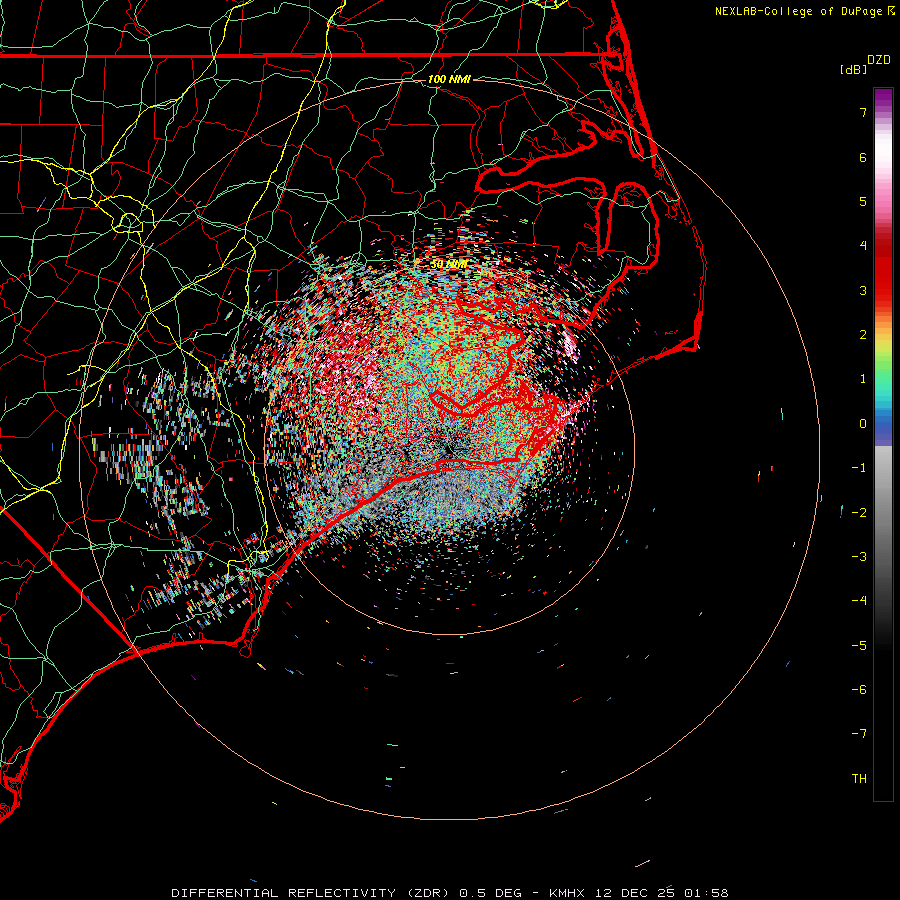The width and height of the screenshot is (900, 900).
Task: Click the 4 value on the color scale
Action: pyautogui.click(x=863, y=246)
